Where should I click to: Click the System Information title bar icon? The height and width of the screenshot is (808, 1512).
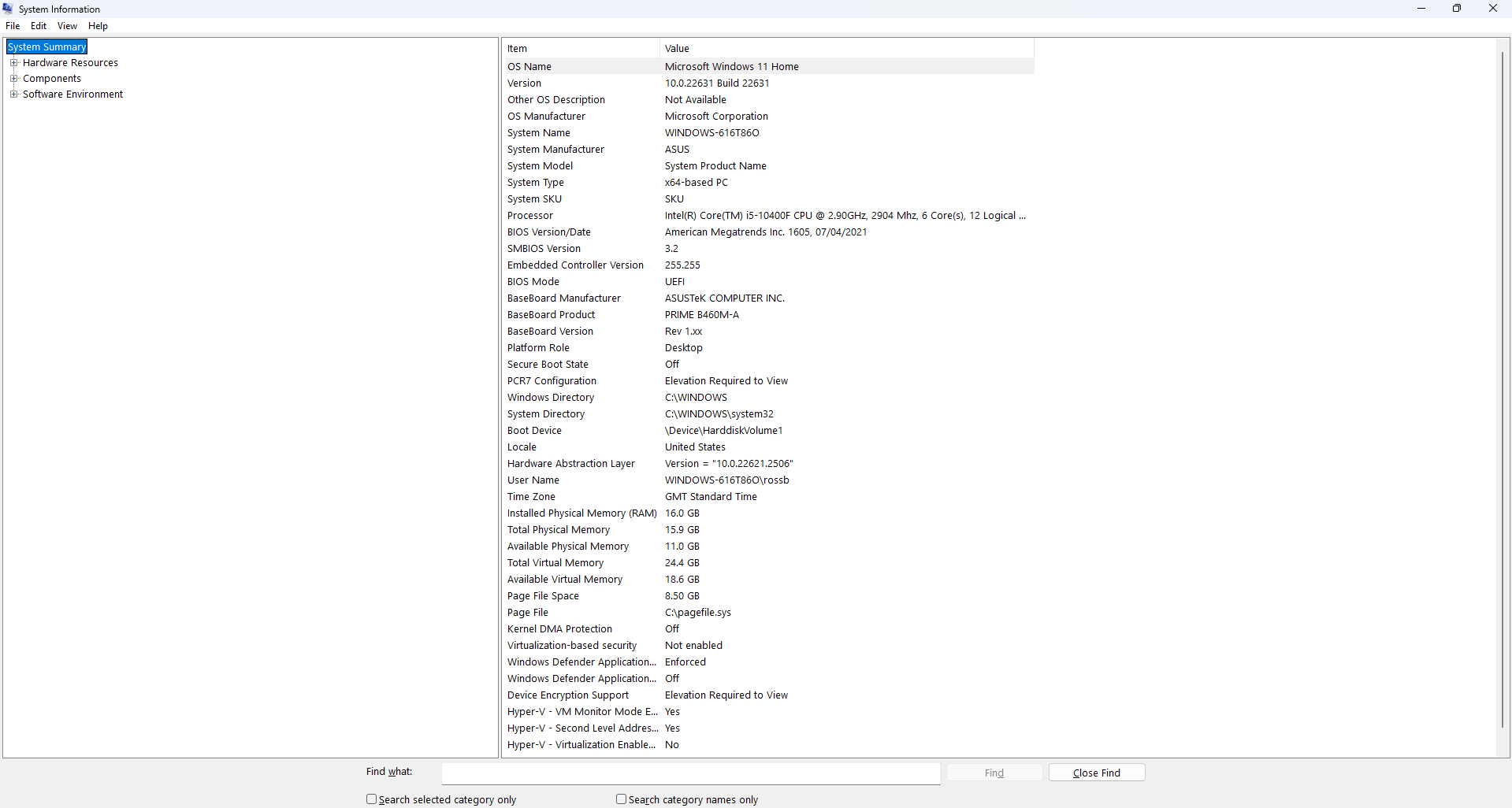8,9
